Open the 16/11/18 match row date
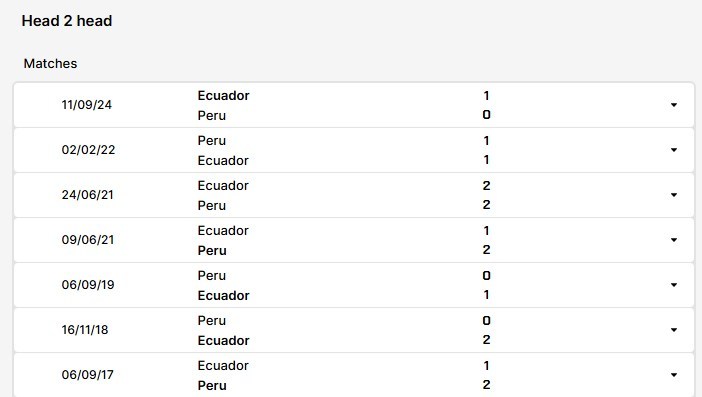Viewport: 702px width, 397px height. point(85,330)
